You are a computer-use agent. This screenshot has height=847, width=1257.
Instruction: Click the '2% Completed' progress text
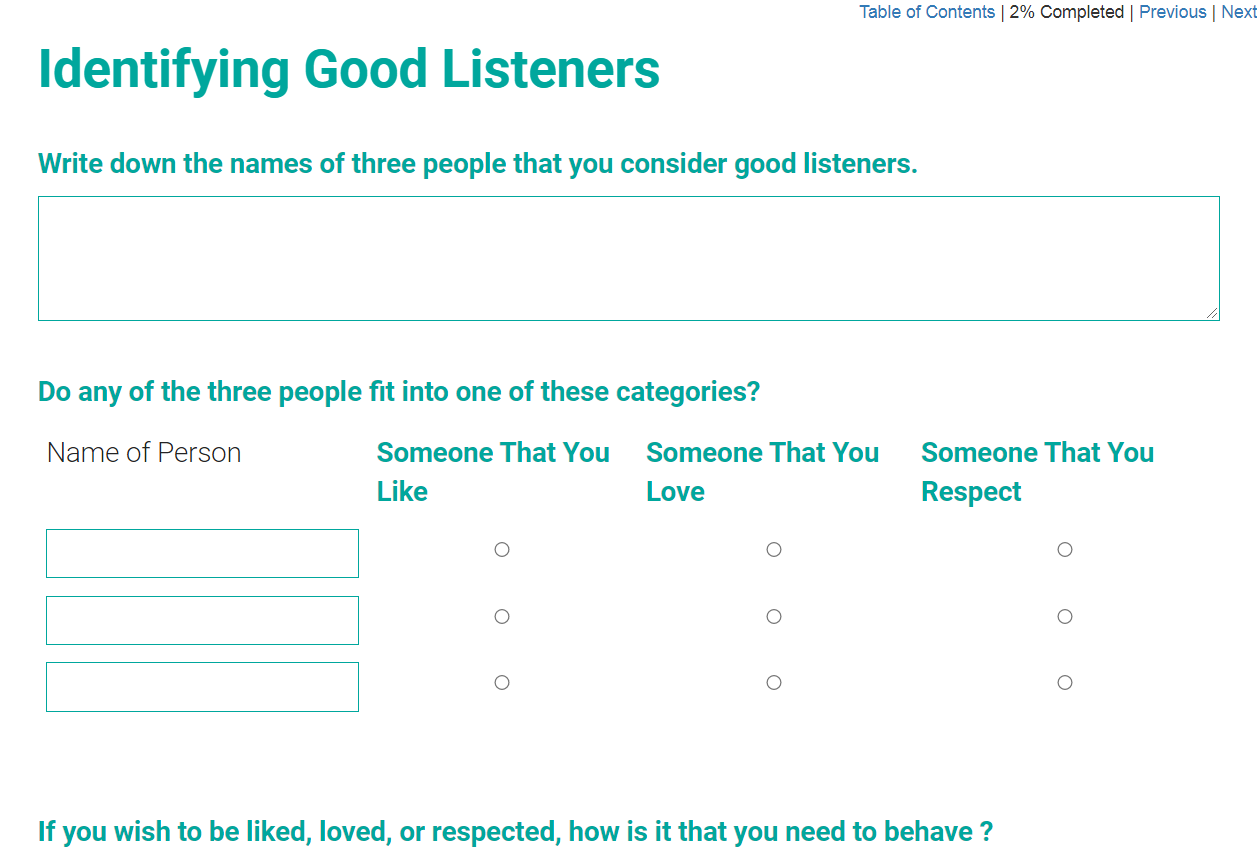tap(1066, 12)
